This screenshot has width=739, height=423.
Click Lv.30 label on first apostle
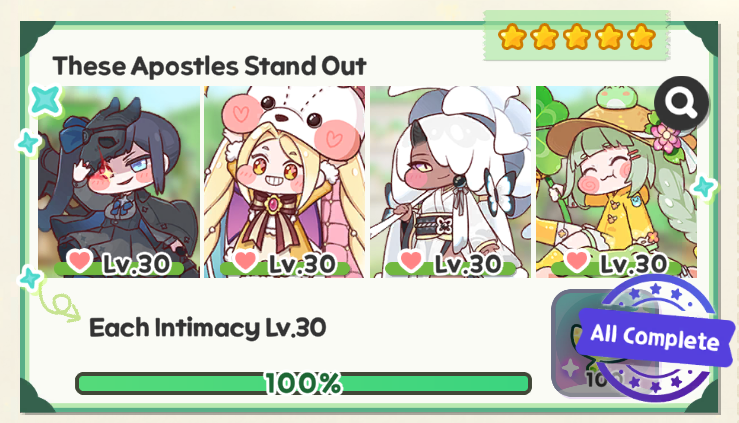[x=136, y=264]
